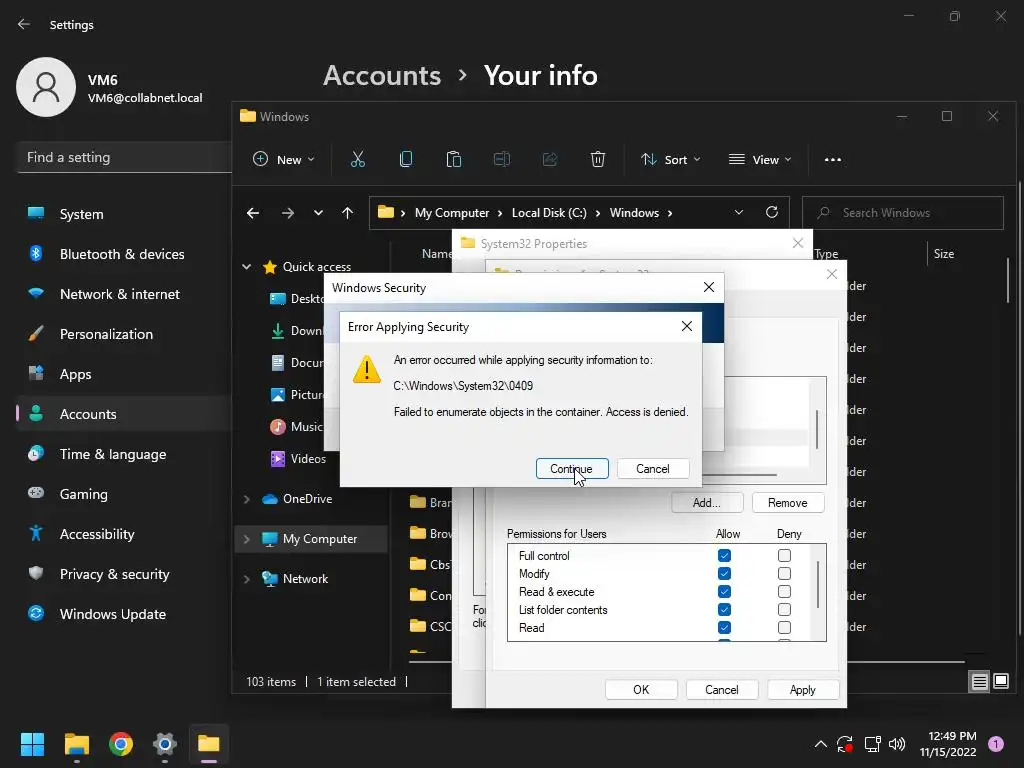Close the Error Applying Security dialog
The height and width of the screenshot is (768, 1024).
point(686,326)
